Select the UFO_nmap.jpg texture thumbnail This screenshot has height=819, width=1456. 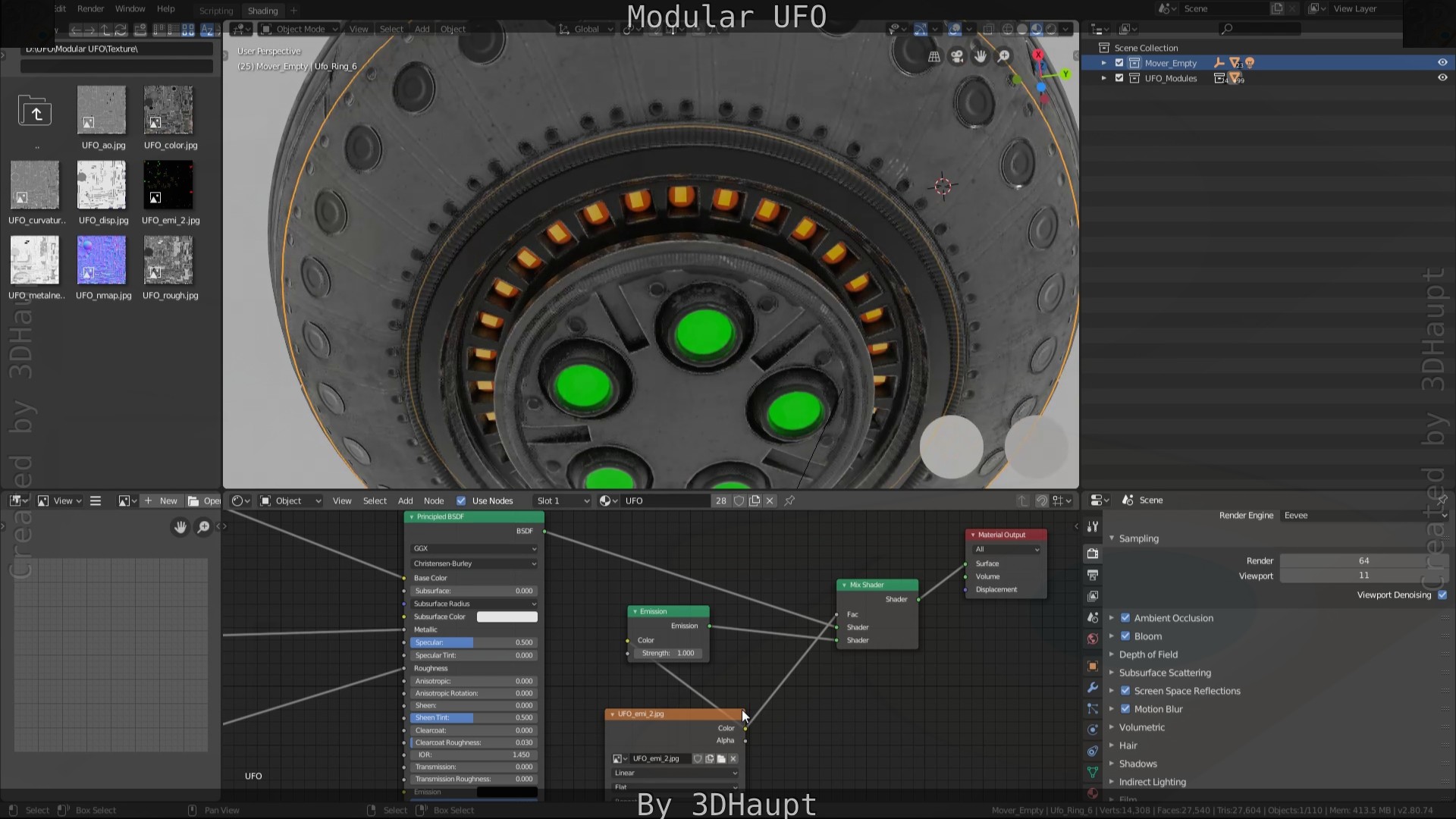click(x=102, y=259)
